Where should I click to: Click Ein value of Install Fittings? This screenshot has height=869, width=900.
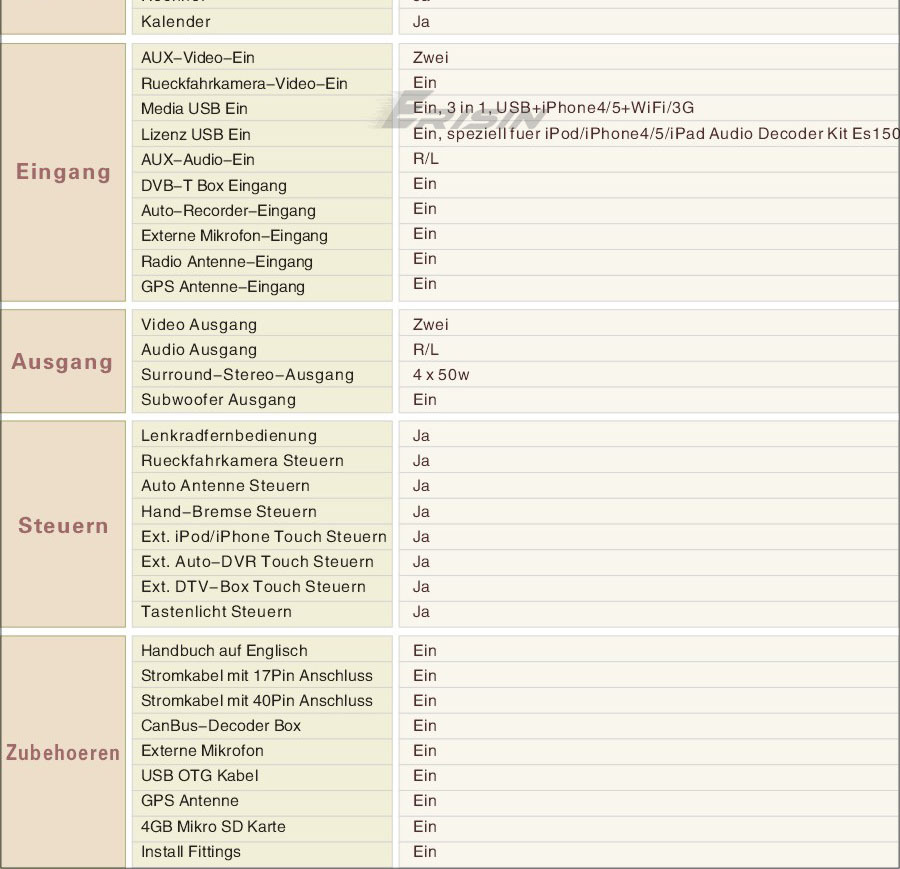click(x=425, y=852)
